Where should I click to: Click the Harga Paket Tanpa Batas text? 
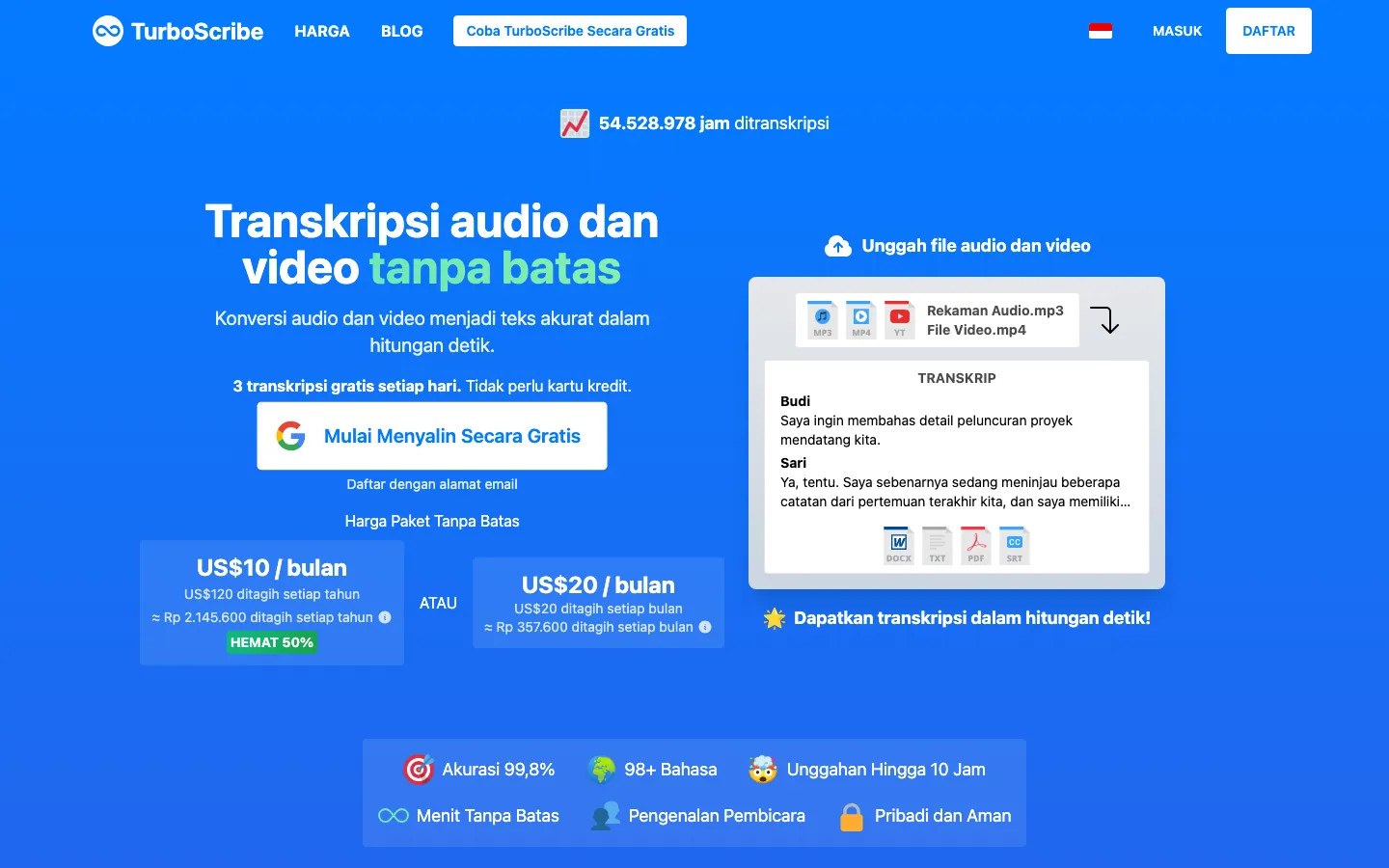tap(432, 521)
